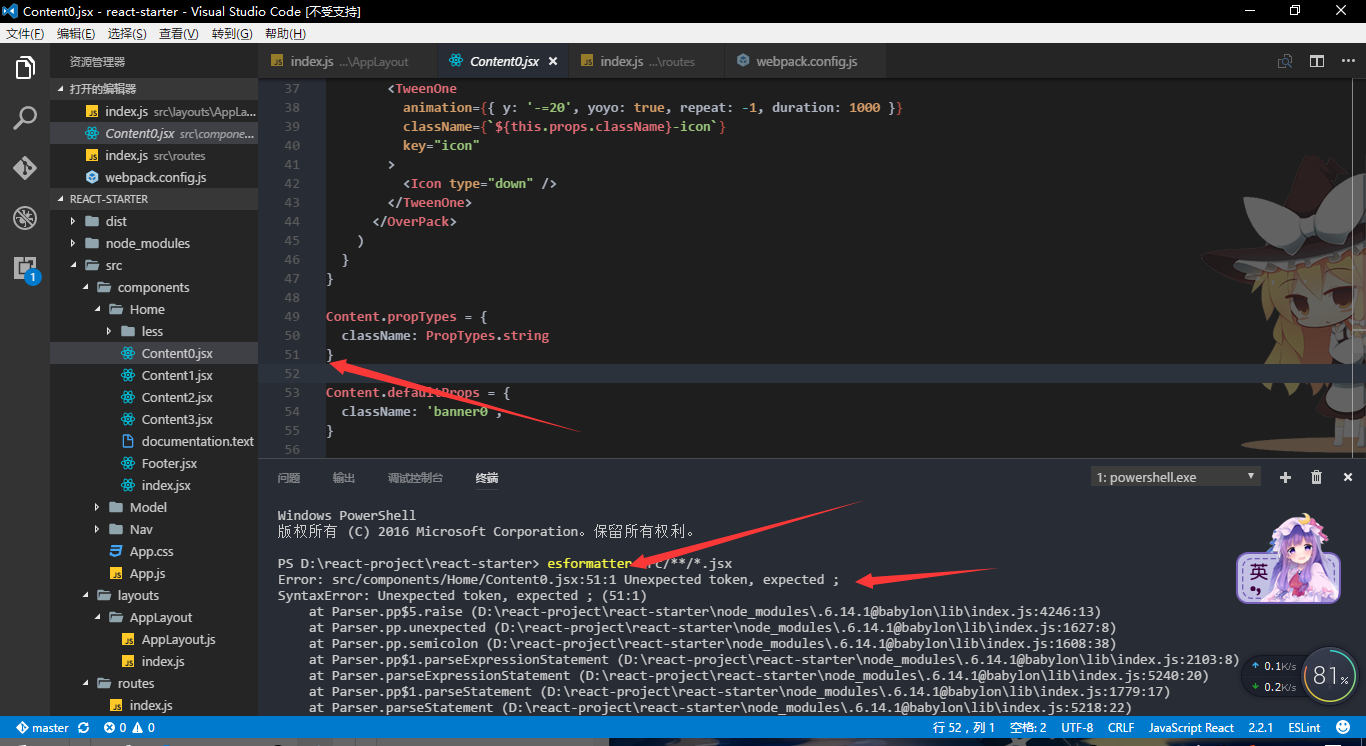
Task: Open the editor more actions ellipsis
Action: coord(1345,61)
